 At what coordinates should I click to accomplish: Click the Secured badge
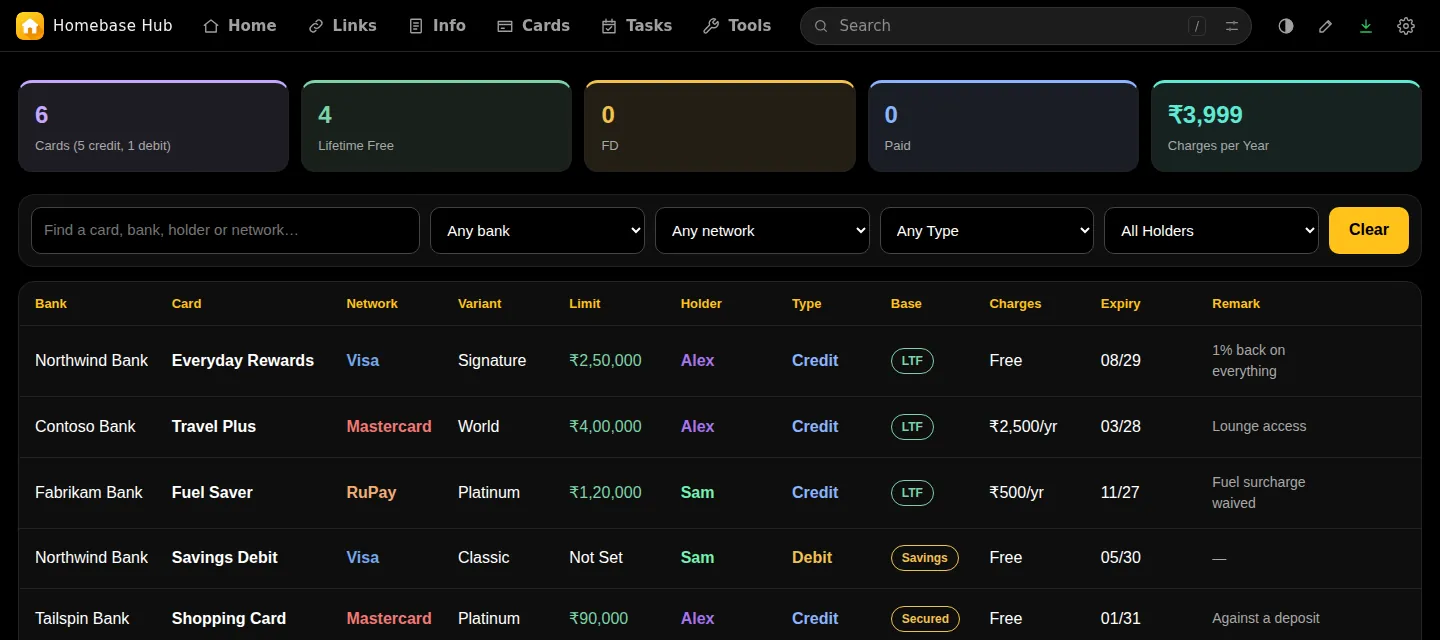926,619
